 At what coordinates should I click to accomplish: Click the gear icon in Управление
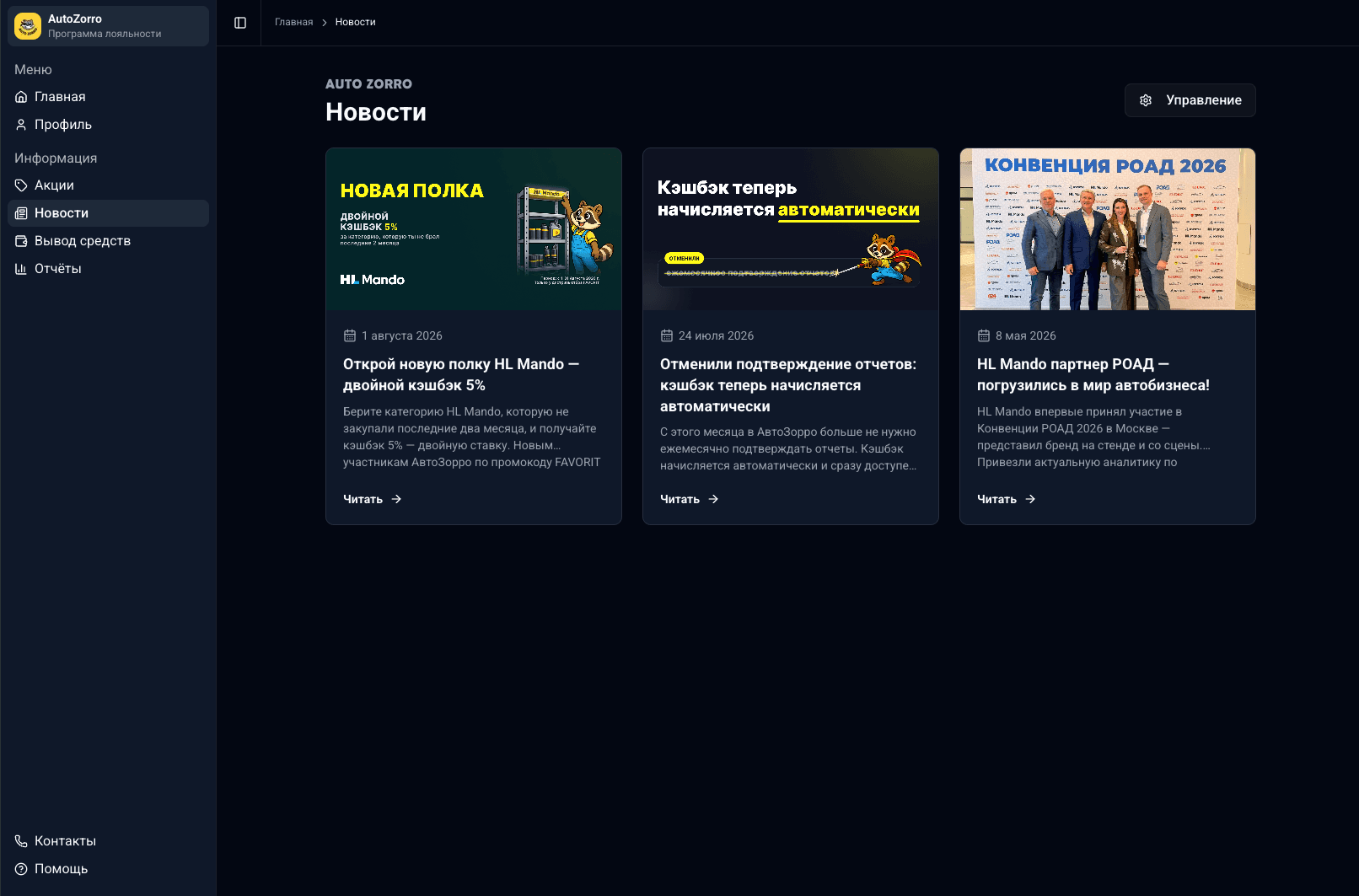click(x=1146, y=100)
